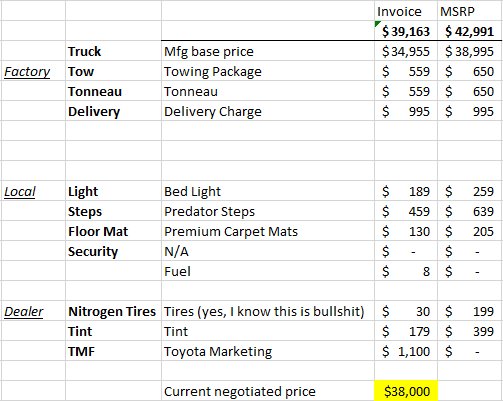Viewport: 503px width, 401px height.
Task: Select the Predator Steps cell
Action: 268,211
